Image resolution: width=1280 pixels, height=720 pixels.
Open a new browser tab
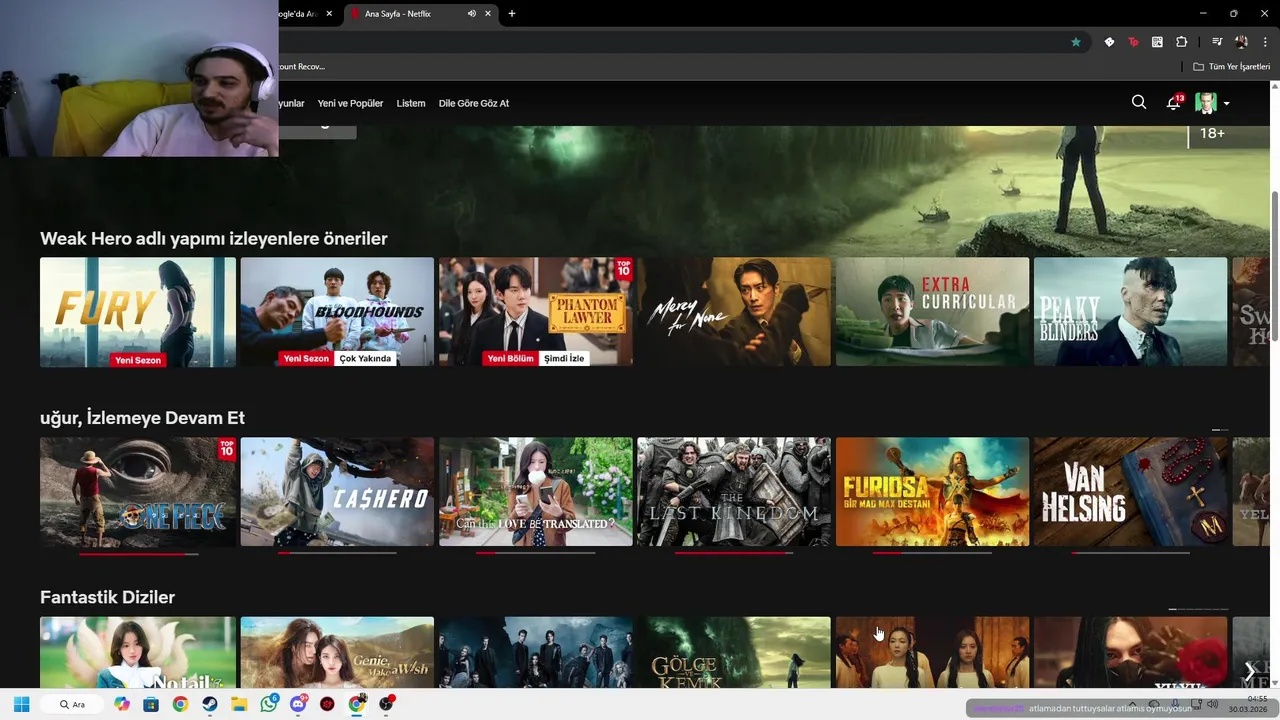[x=512, y=14]
